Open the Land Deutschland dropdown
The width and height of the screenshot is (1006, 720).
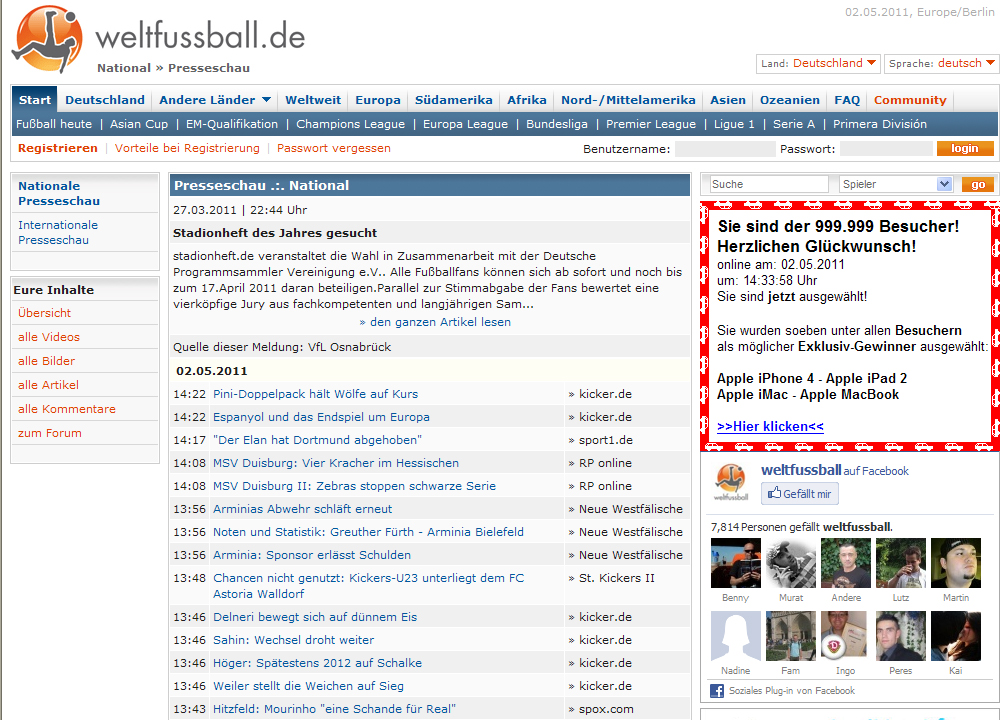[818, 63]
